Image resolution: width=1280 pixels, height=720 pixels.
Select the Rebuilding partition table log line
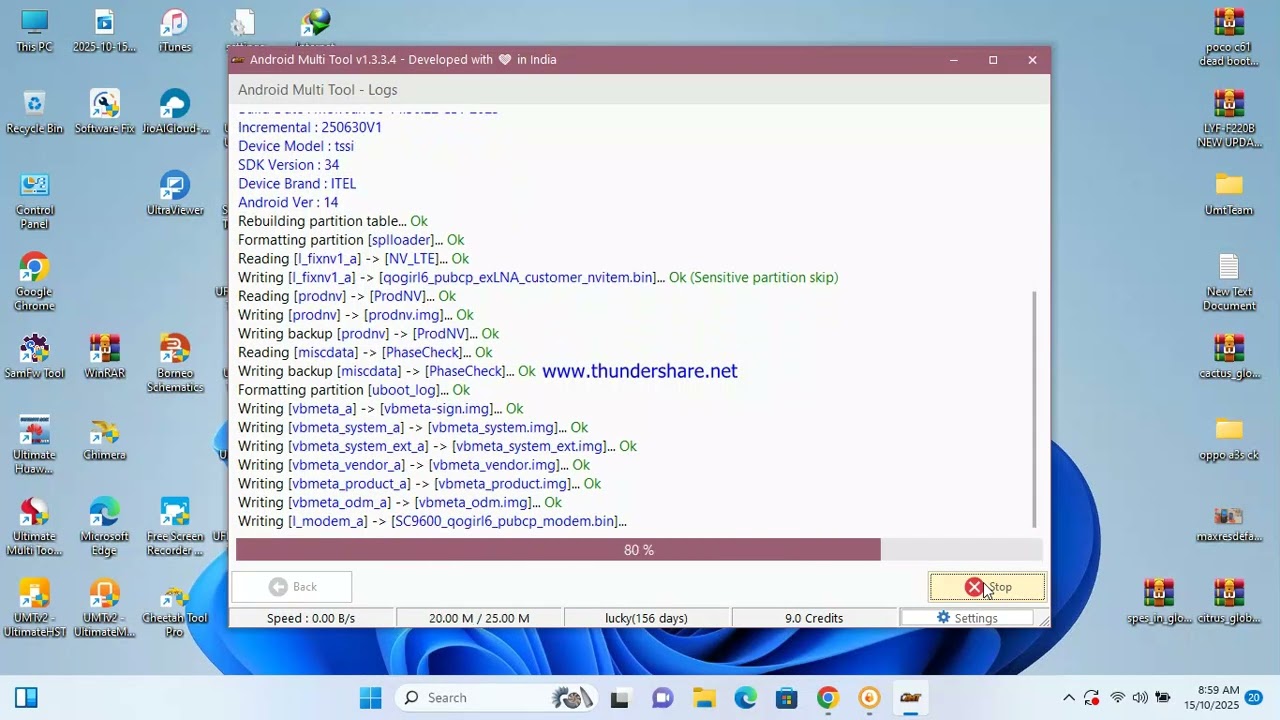point(333,221)
